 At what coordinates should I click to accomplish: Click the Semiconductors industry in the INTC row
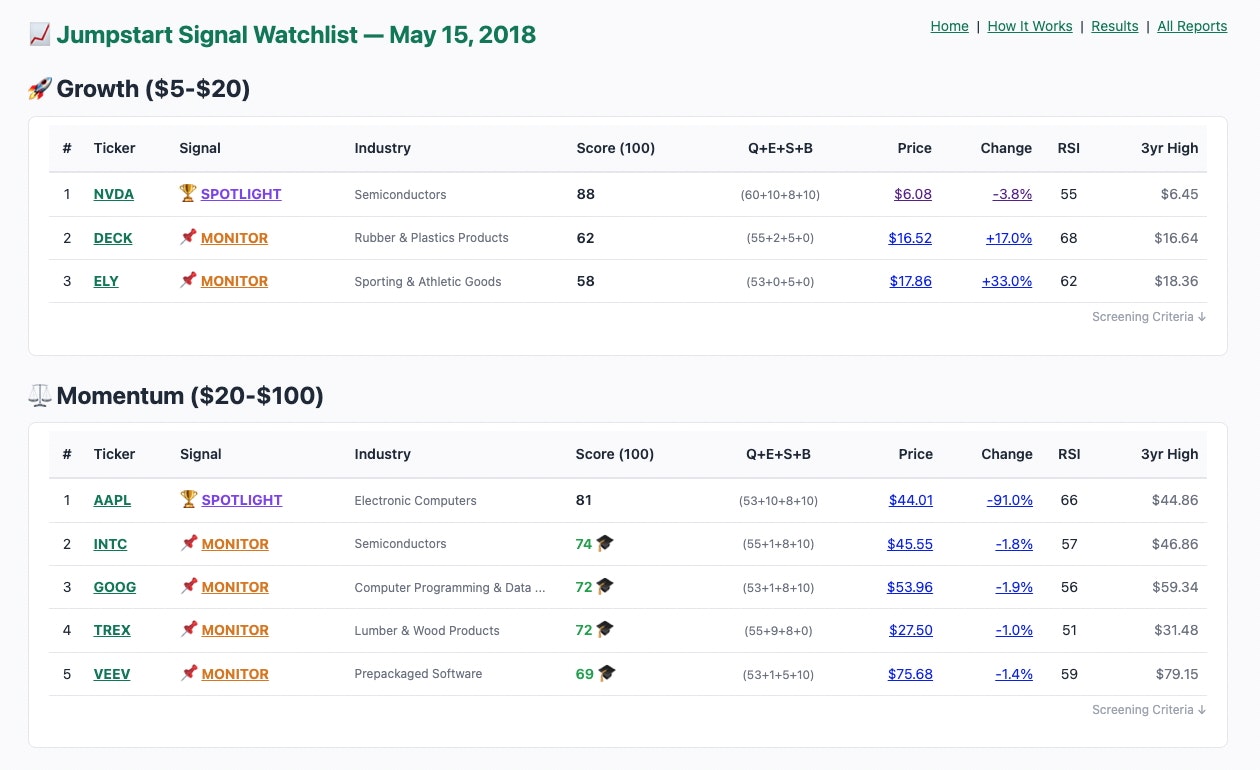coord(400,544)
